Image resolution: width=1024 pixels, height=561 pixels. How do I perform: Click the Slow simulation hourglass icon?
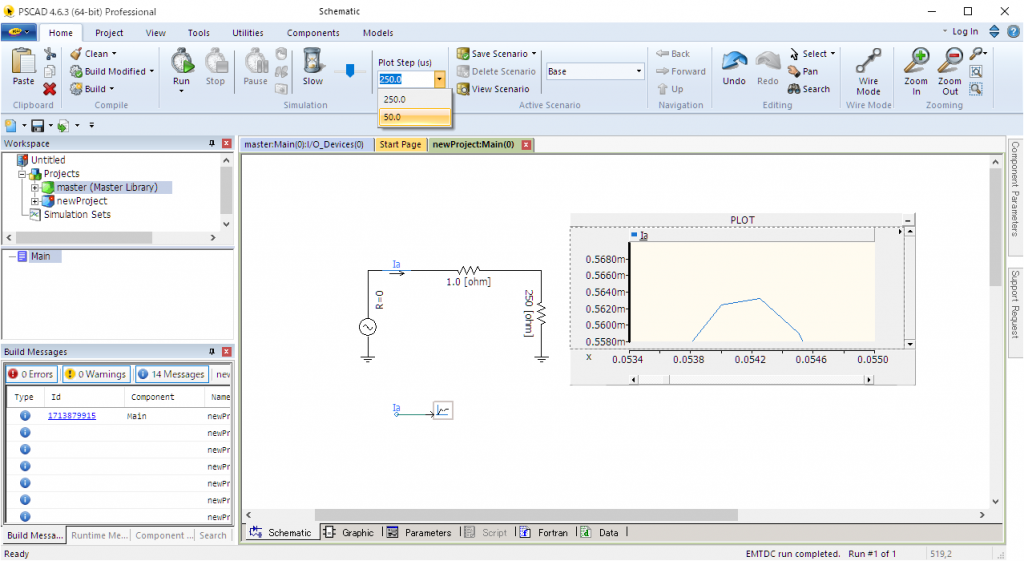coord(312,62)
